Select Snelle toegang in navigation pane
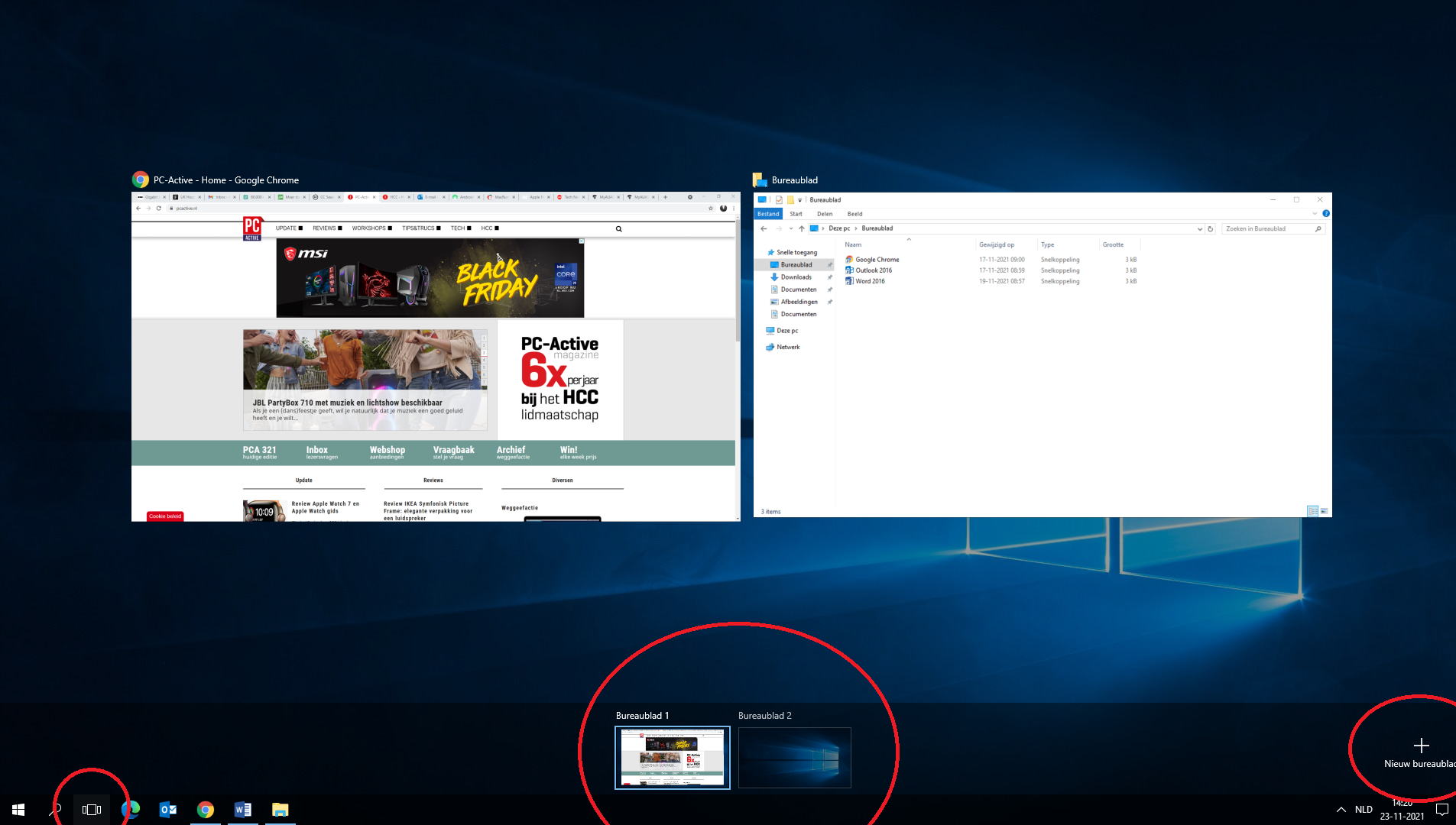1456x825 pixels. (796, 252)
